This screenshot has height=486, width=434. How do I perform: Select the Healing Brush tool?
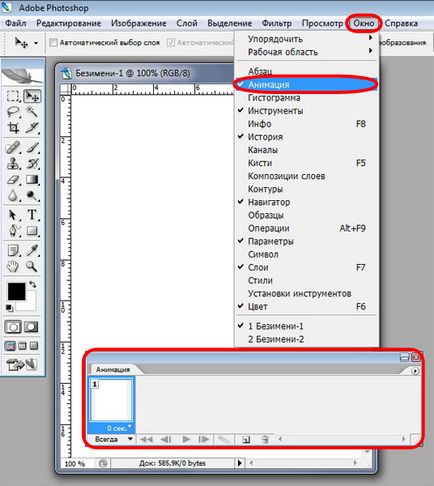pyautogui.click(x=13, y=147)
